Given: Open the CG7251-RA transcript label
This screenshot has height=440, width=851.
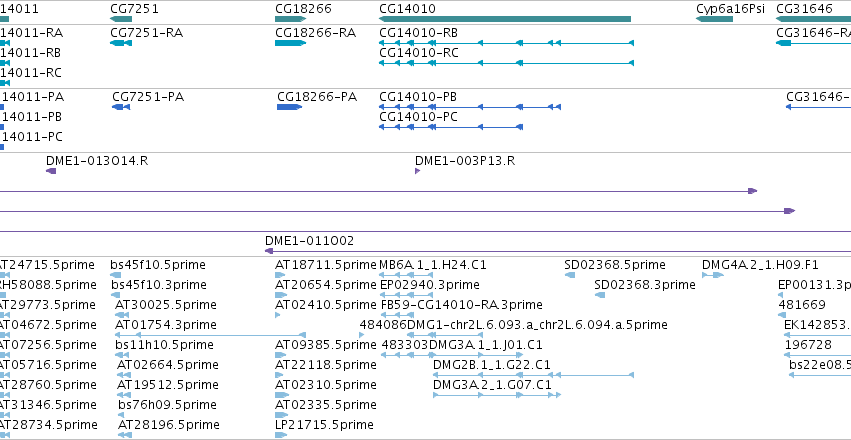Looking at the screenshot, I should [147, 33].
